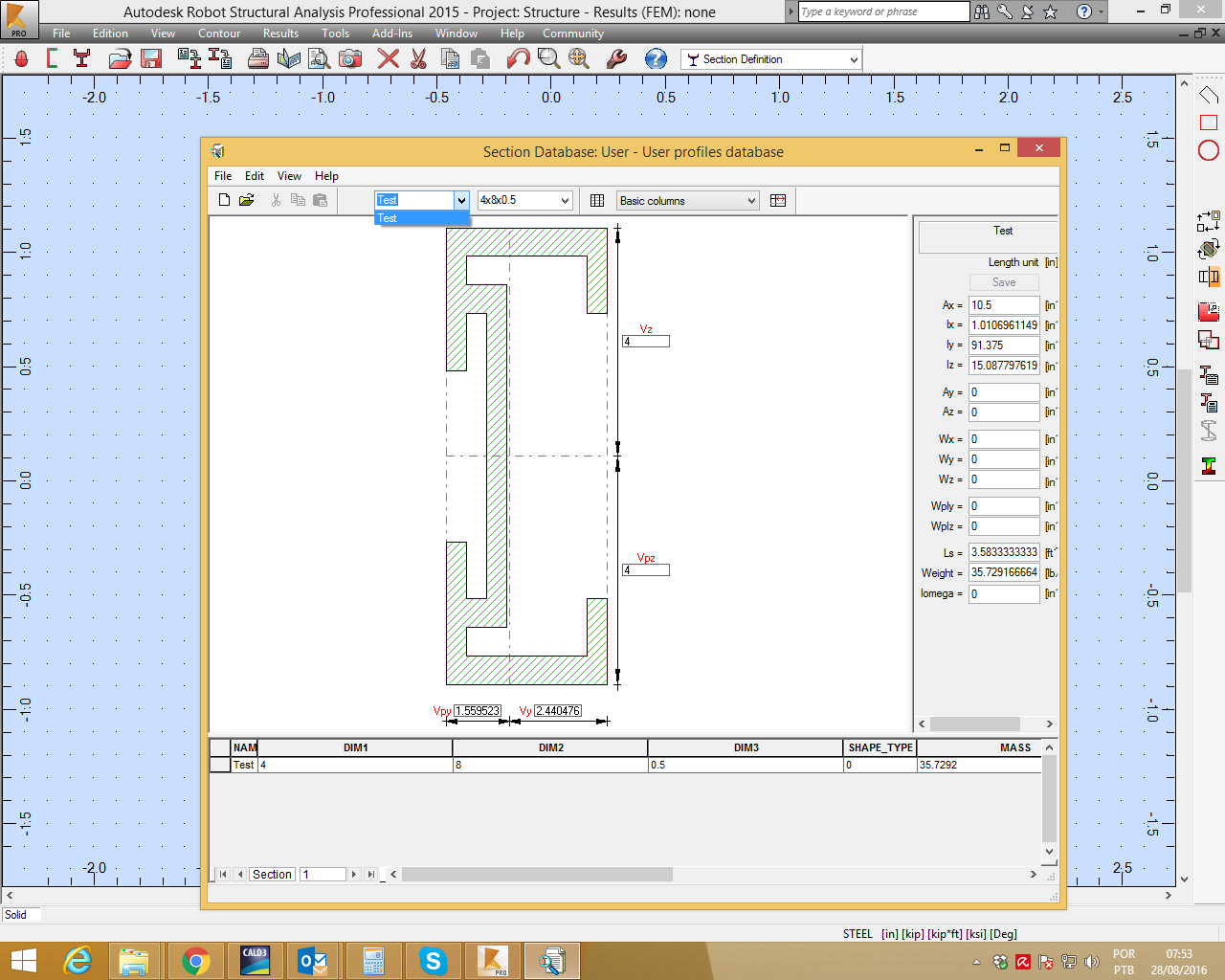Viewport: 1225px width, 980px height.
Task: Print the current view
Action: (x=258, y=58)
